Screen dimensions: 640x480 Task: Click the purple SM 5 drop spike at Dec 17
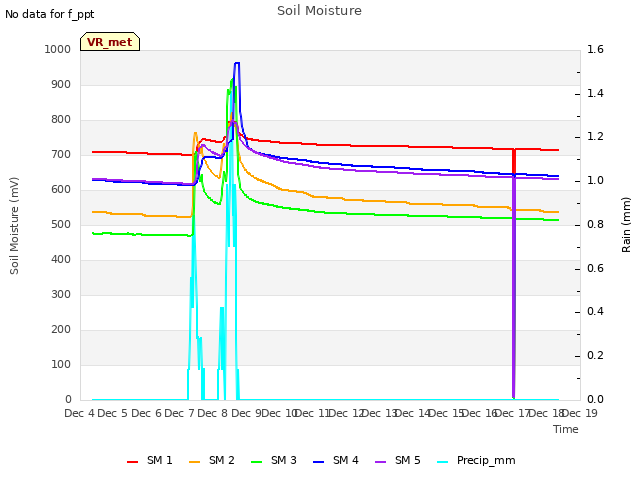click(x=514, y=286)
